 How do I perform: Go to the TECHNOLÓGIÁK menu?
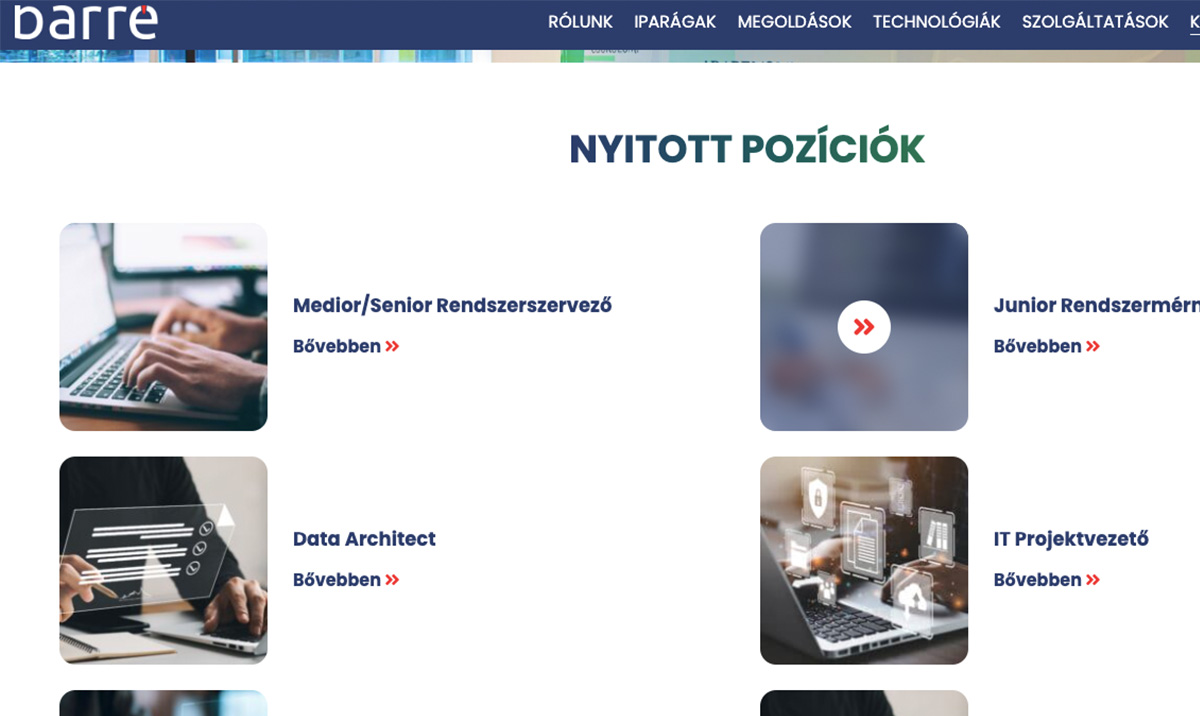pyautogui.click(x=936, y=22)
